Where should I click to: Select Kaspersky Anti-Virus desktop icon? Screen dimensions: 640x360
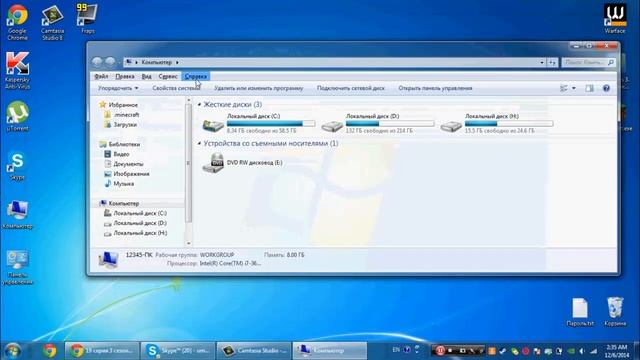point(17,70)
